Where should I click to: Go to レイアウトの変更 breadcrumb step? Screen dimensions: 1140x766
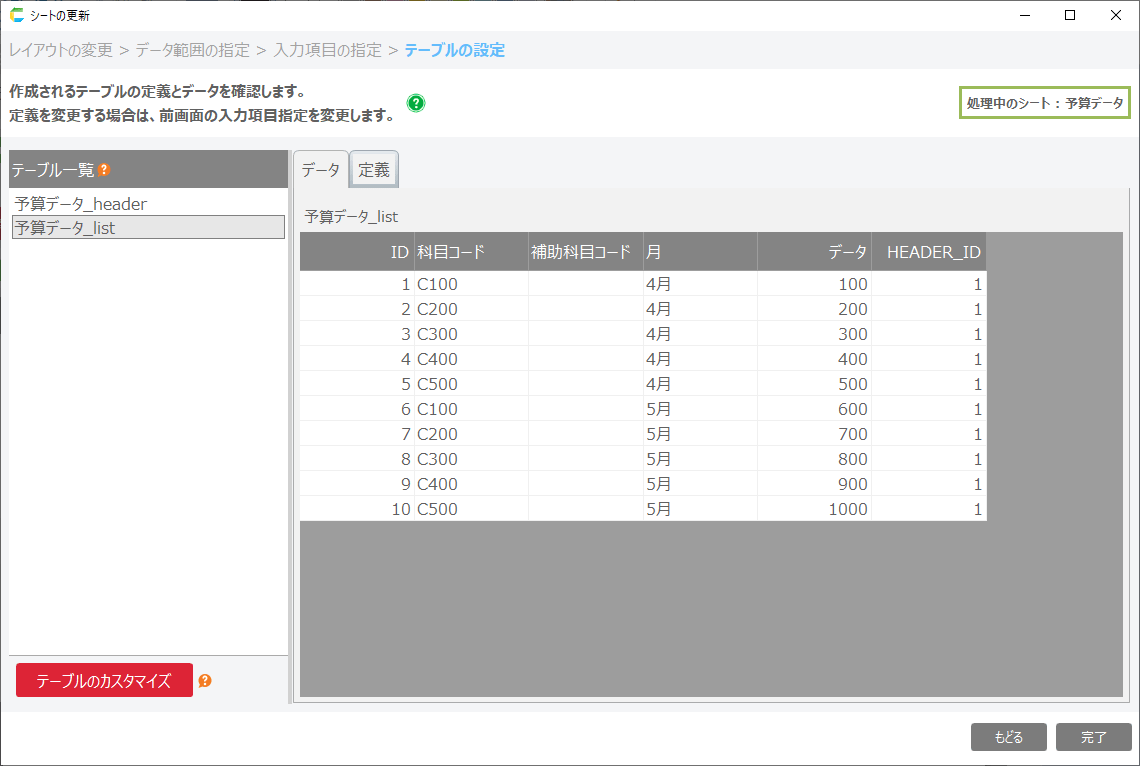pos(61,50)
